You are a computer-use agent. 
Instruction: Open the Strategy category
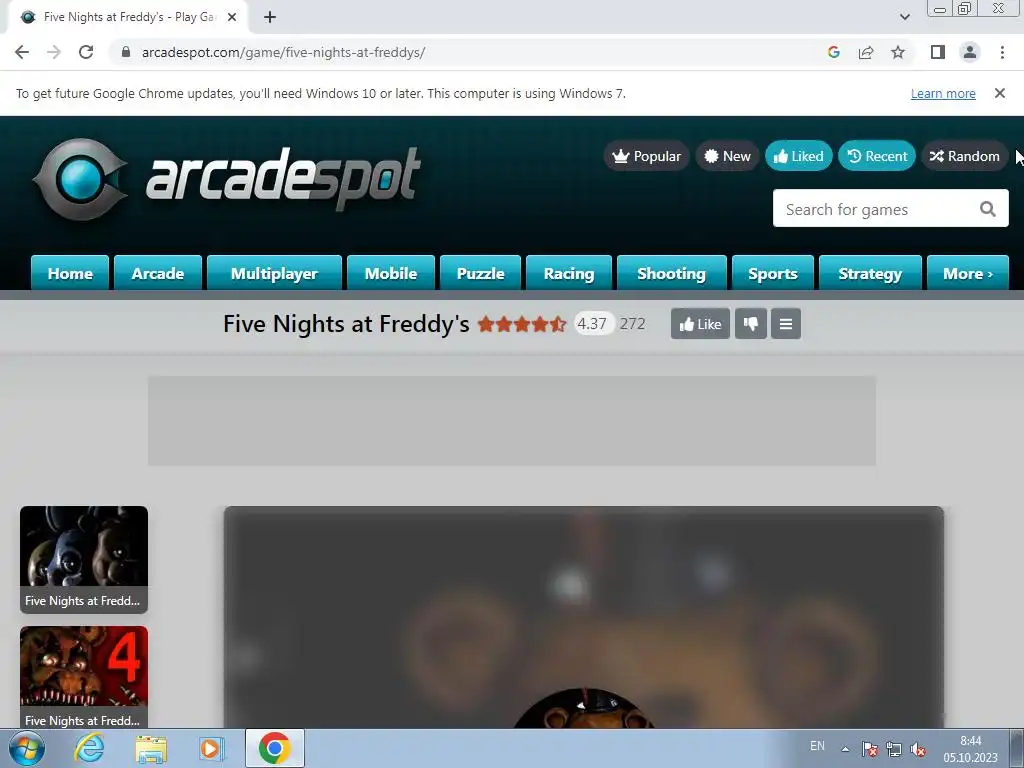pos(870,273)
